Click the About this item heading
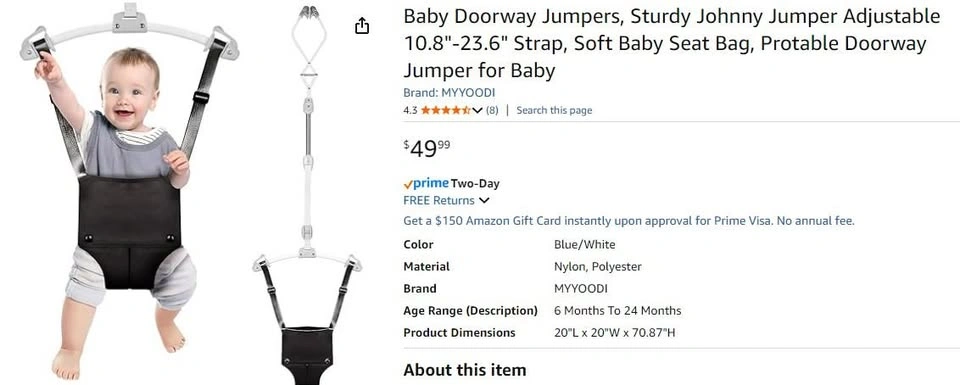This screenshot has width=960, height=385. click(x=465, y=370)
